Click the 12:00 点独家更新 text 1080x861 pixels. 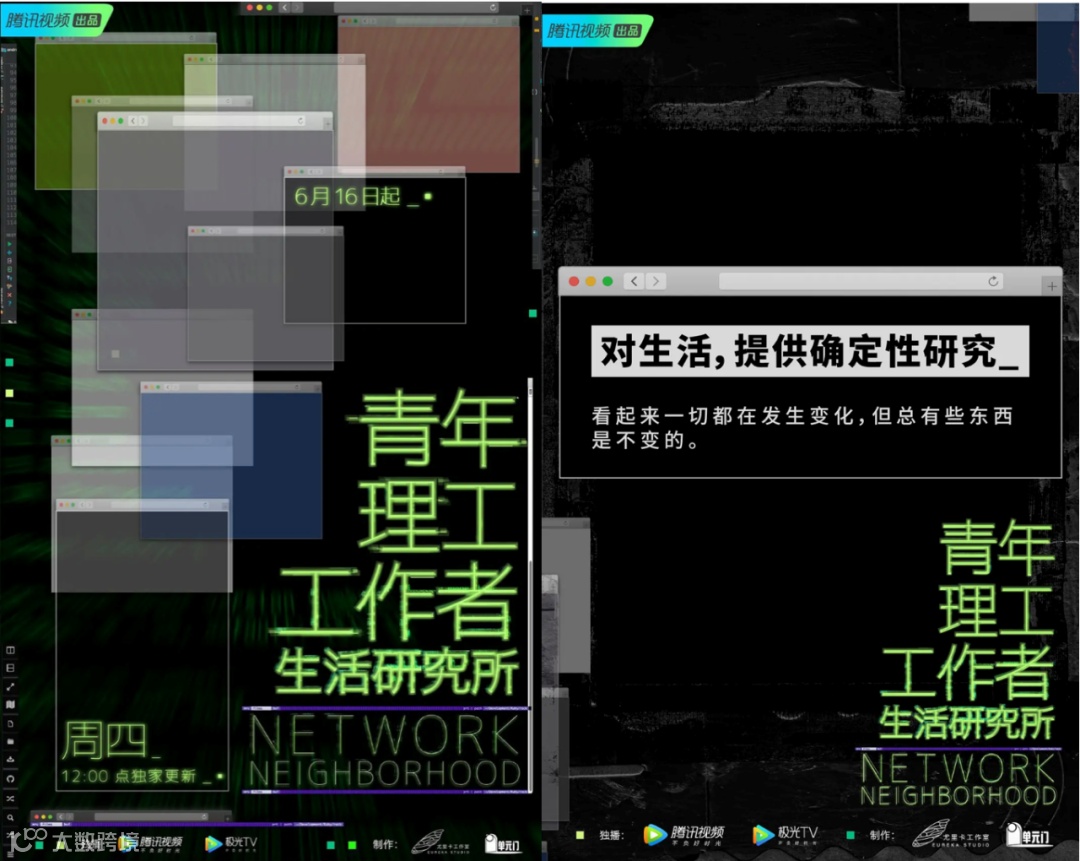(x=128, y=776)
